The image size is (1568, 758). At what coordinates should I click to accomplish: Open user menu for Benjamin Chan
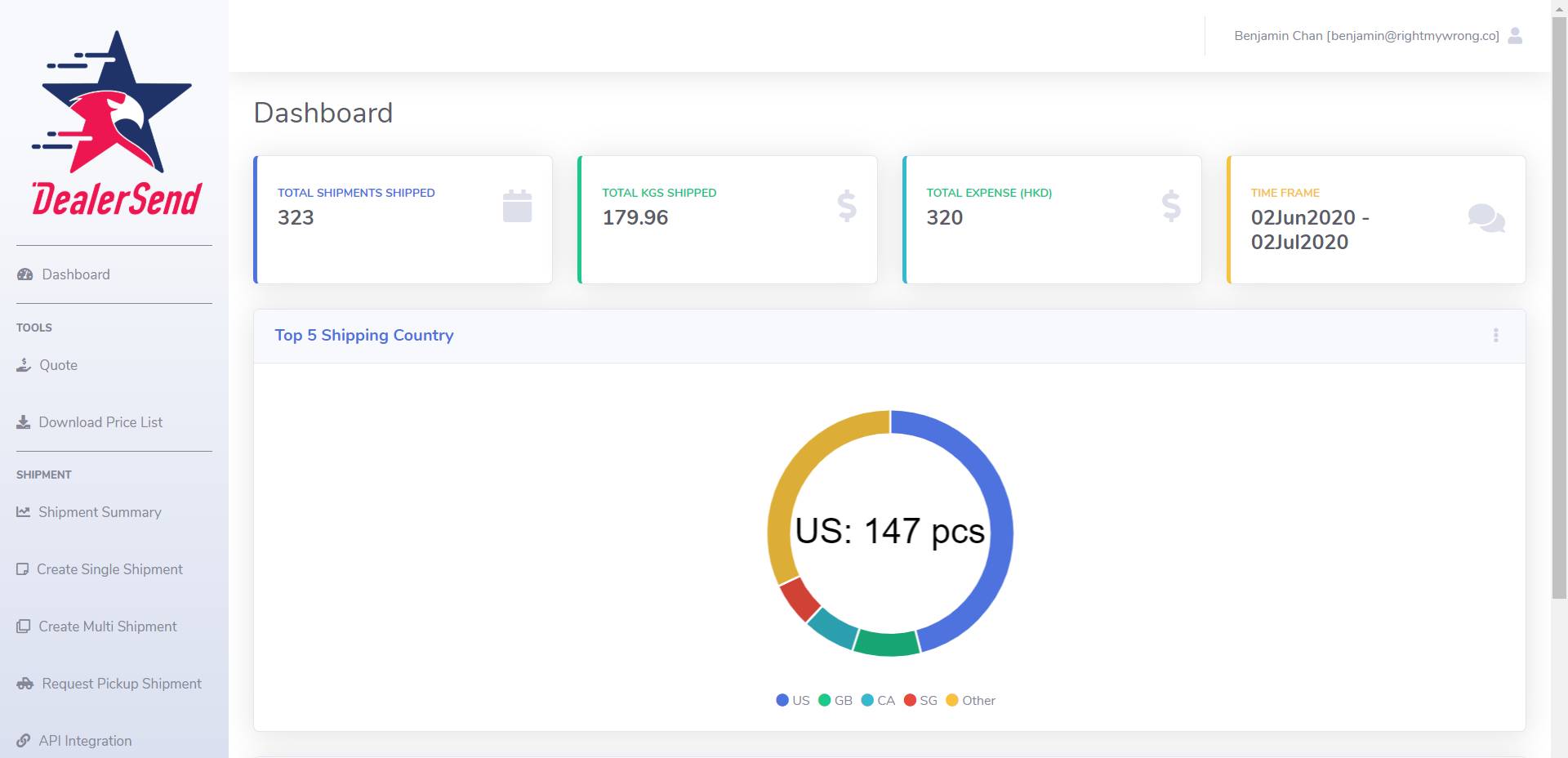pyautogui.click(x=1366, y=36)
